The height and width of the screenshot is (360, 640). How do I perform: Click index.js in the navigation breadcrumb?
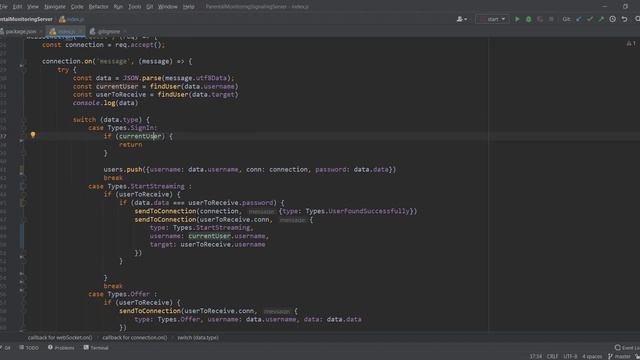pyautogui.click(x=72, y=19)
